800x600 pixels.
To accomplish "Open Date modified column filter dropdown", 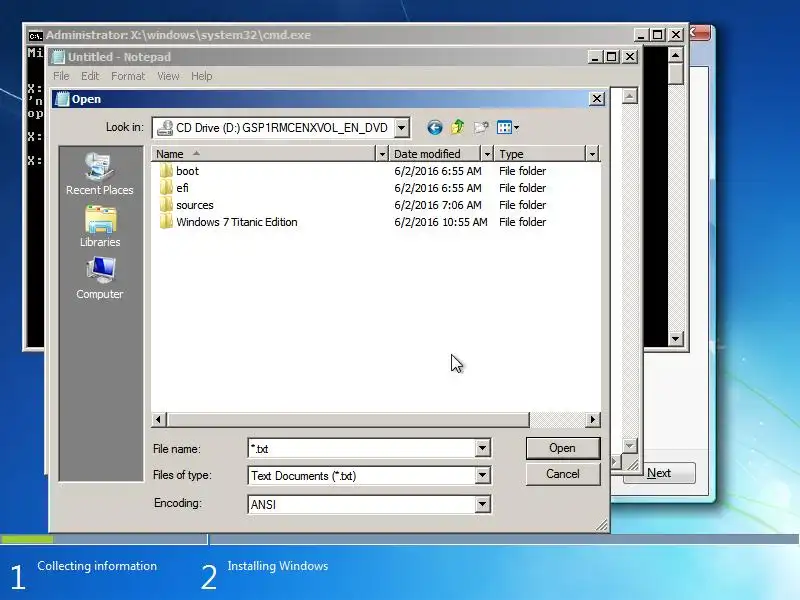I will click(487, 154).
